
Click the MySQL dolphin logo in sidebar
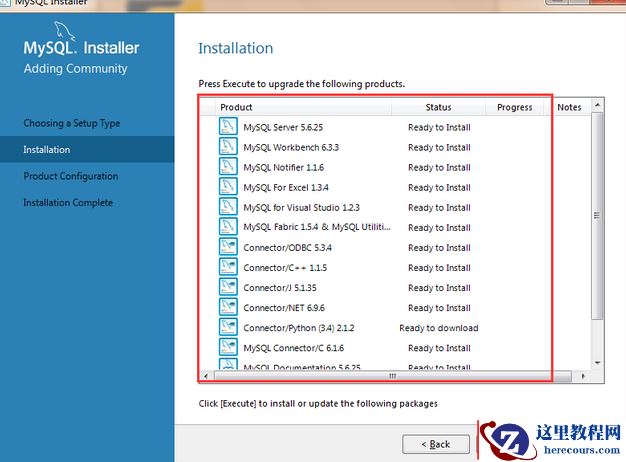[65, 31]
